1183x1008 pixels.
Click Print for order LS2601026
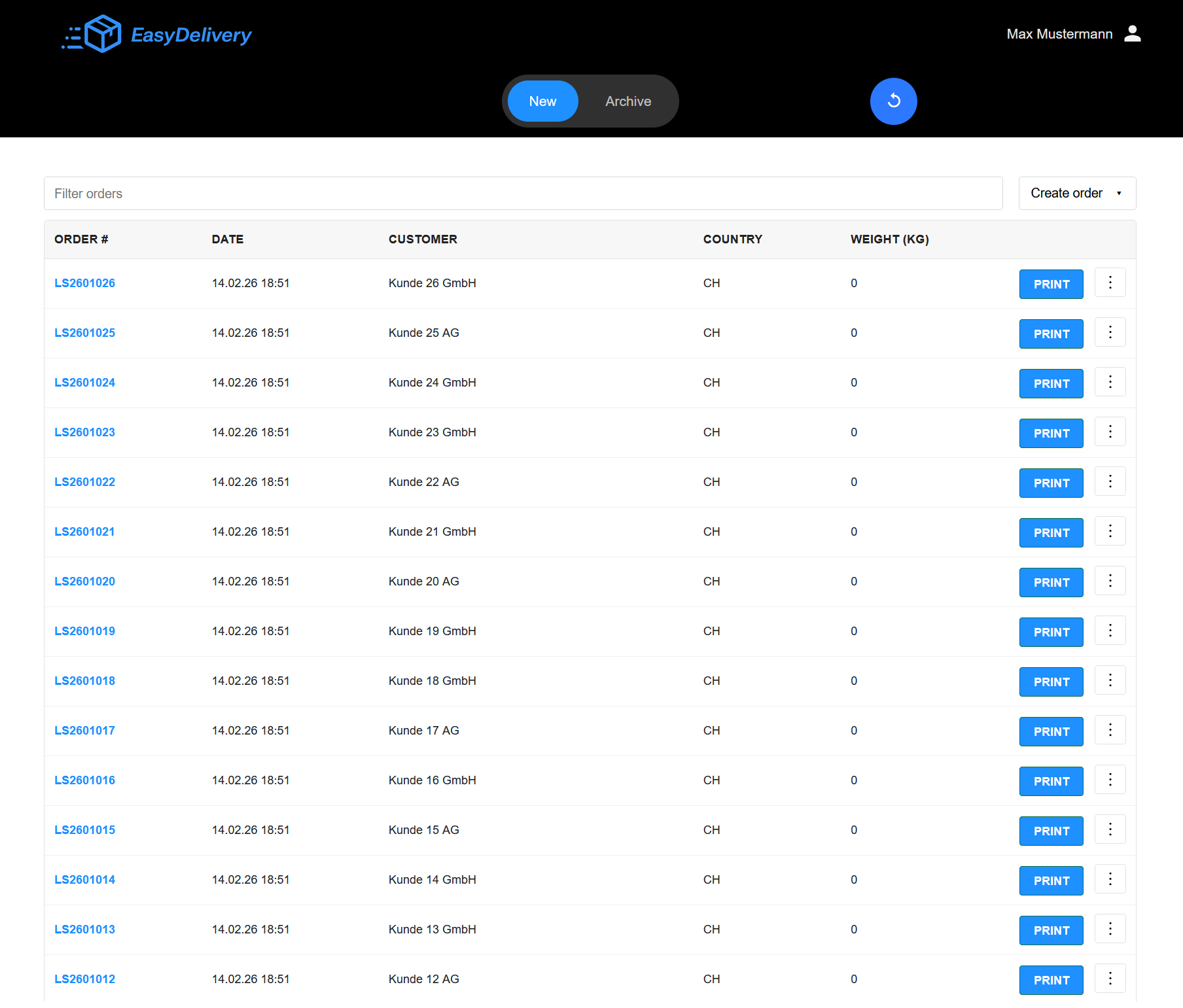1051,284
